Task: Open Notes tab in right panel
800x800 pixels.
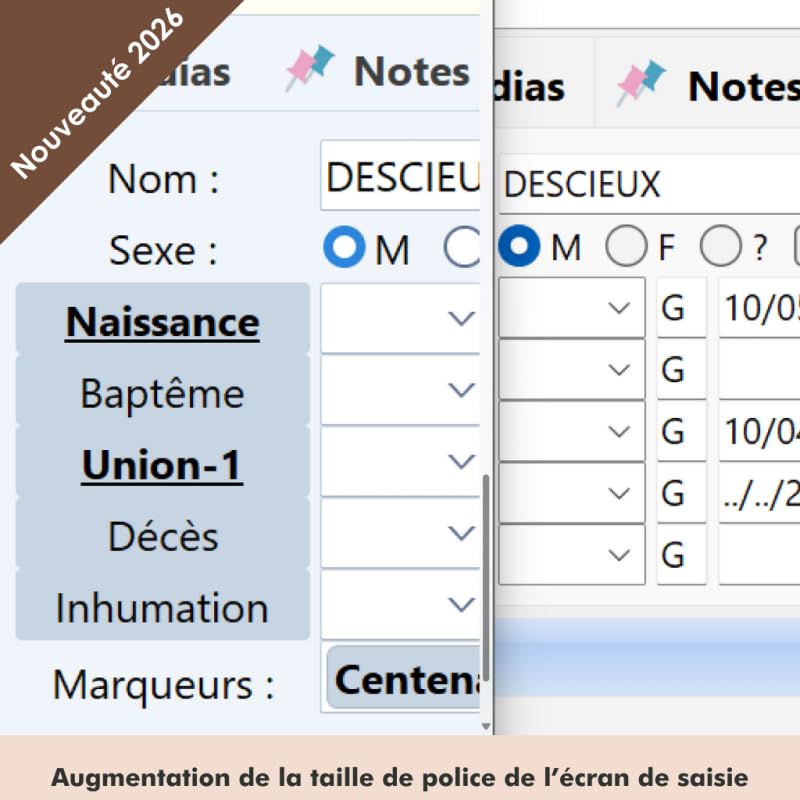Action: pyautogui.click(x=744, y=87)
